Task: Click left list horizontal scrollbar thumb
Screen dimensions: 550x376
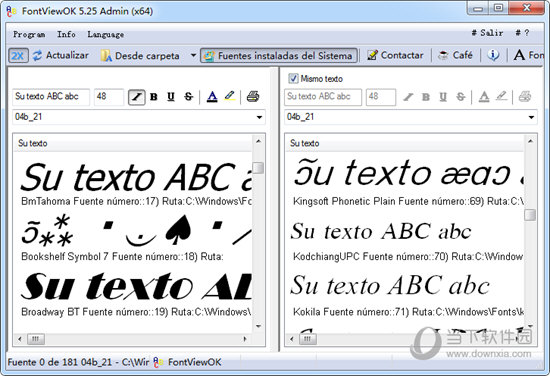Action: click(x=35, y=339)
